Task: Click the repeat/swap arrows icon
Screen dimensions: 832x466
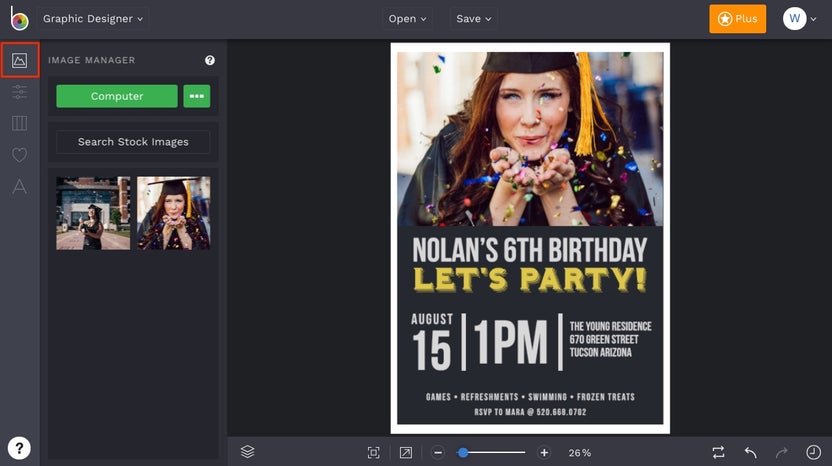Action: click(x=718, y=452)
